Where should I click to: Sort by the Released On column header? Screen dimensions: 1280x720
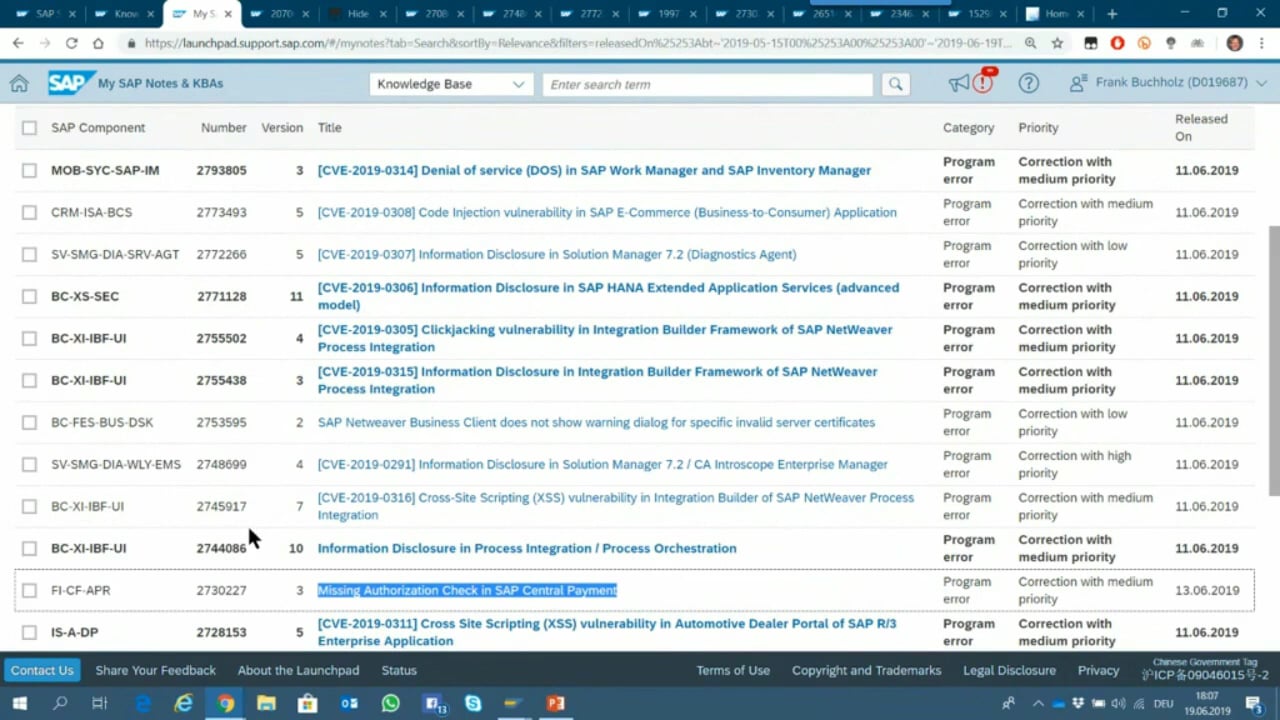(1201, 127)
